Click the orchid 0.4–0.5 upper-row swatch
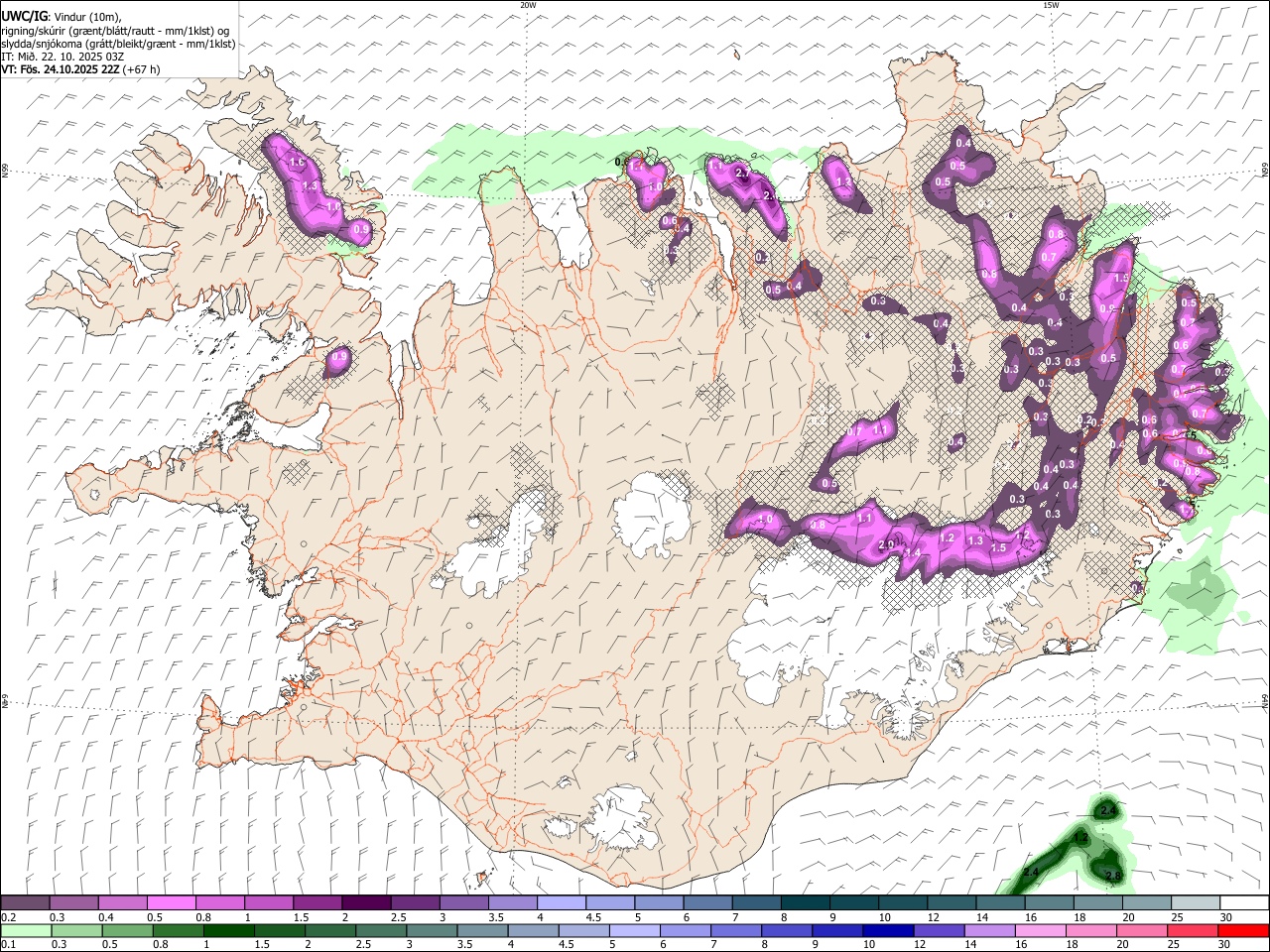The width and height of the screenshot is (1270, 952). [x=123, y=903]
